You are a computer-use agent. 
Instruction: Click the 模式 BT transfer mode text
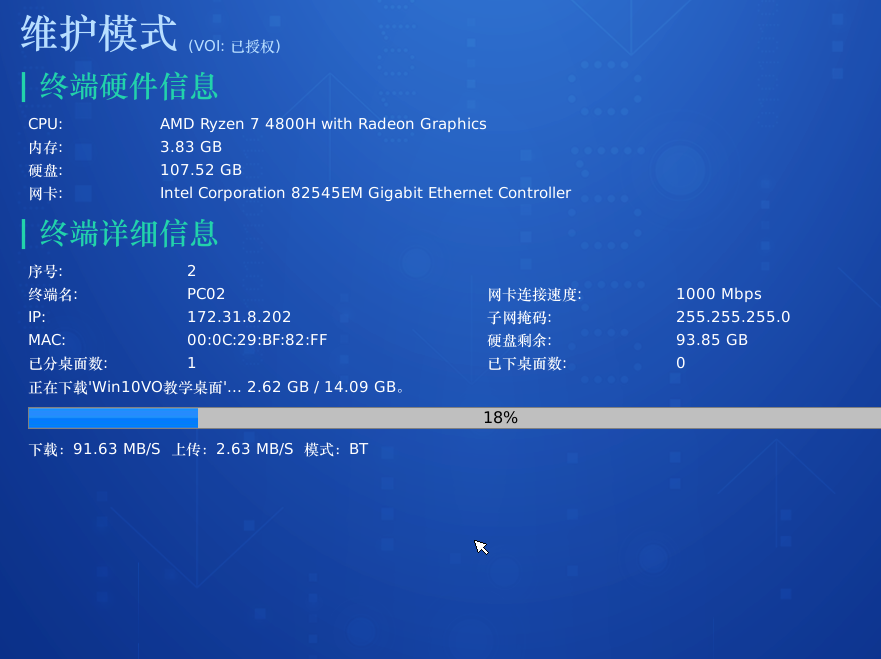click(x=336, y=450)
